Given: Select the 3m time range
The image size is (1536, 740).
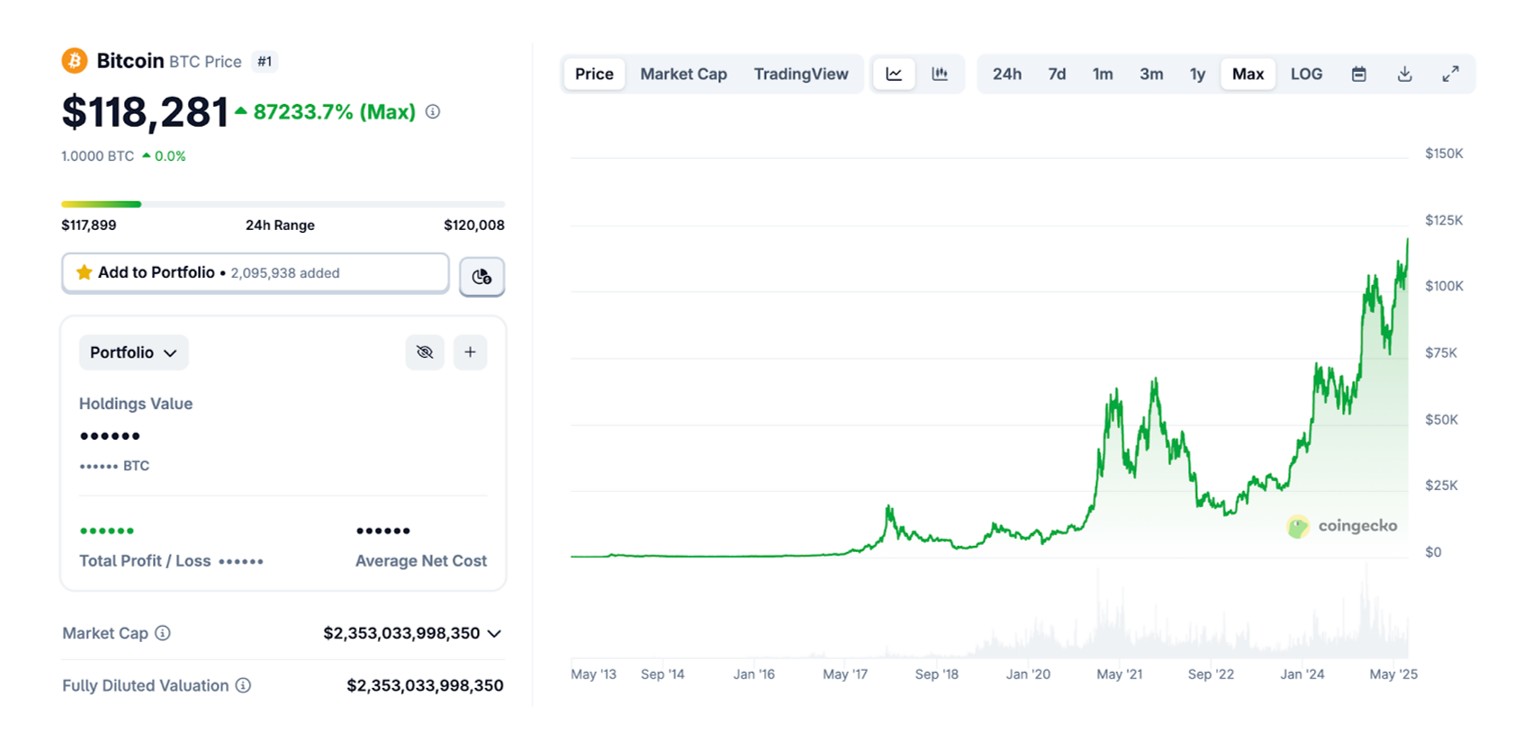Looking at the screenshot, I should (1152, 74).
